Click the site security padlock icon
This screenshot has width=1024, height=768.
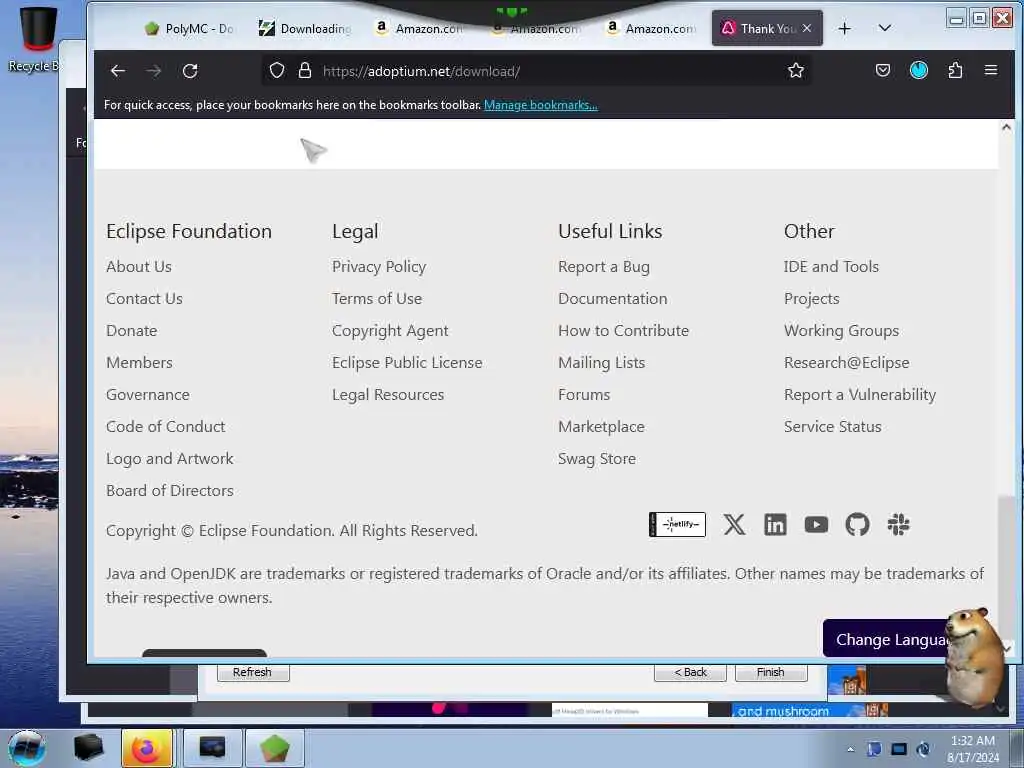pyautogui.click(x=305, y=71)
